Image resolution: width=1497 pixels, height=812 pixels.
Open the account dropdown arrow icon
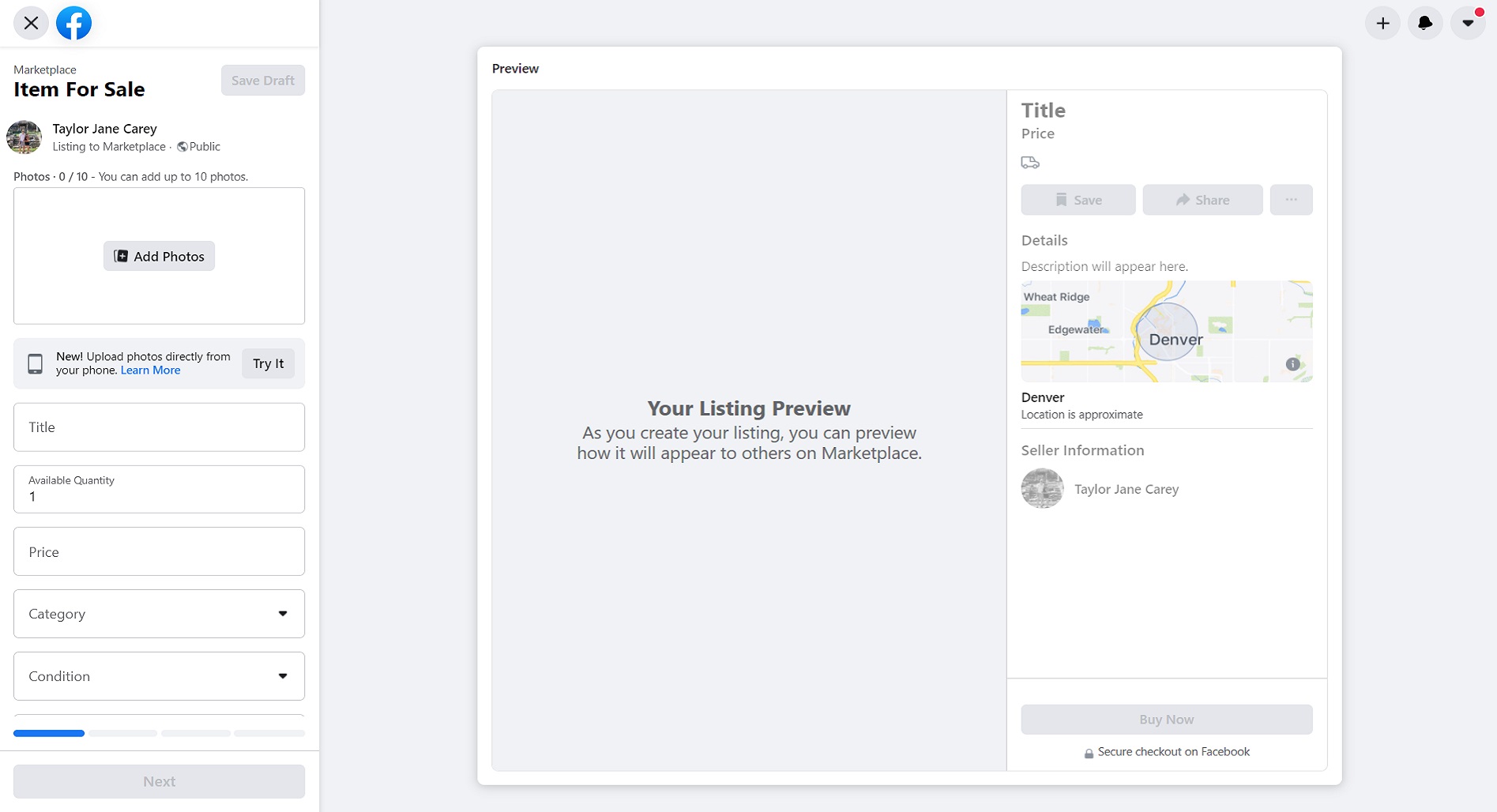tap(1468, 23)
